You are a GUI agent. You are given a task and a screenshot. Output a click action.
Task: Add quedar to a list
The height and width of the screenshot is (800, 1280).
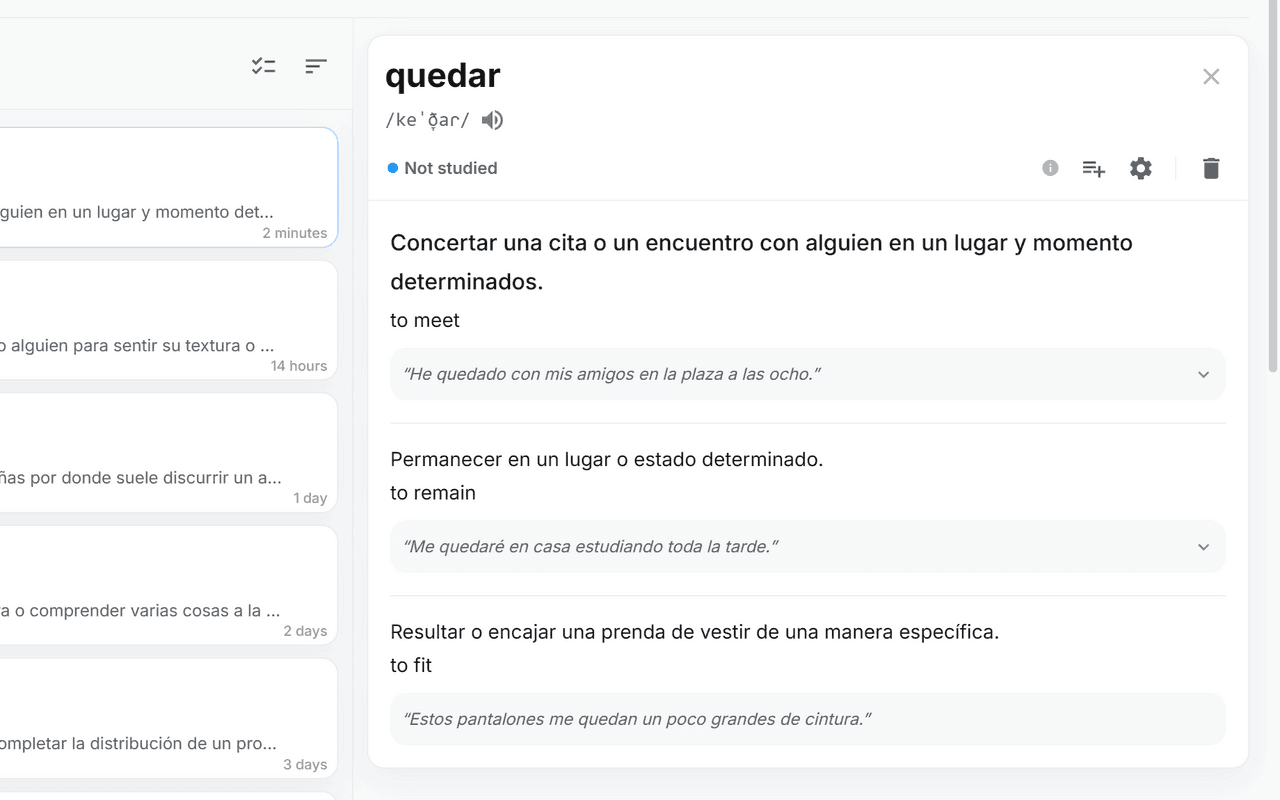coord(1094,169)
